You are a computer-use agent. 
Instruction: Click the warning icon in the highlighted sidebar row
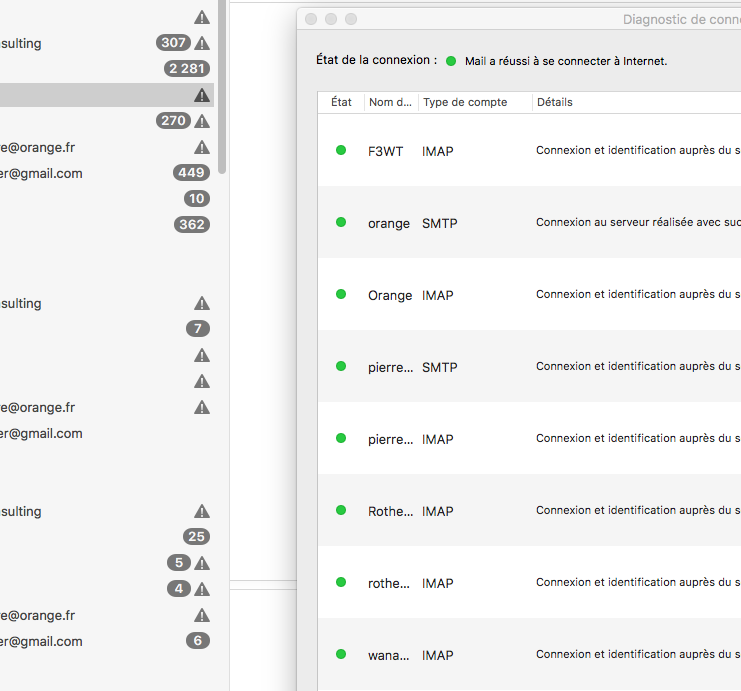click(x=202, y=95)
